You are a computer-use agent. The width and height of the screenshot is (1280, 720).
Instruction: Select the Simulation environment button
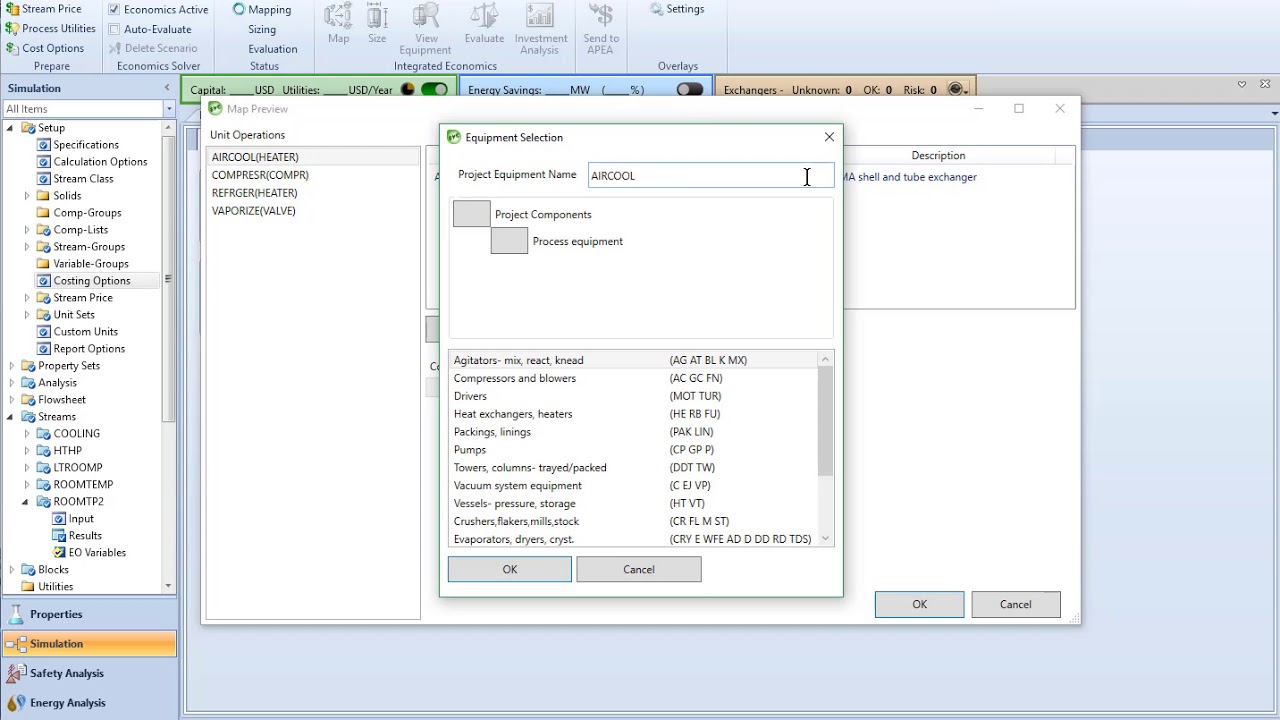(88, 644)
